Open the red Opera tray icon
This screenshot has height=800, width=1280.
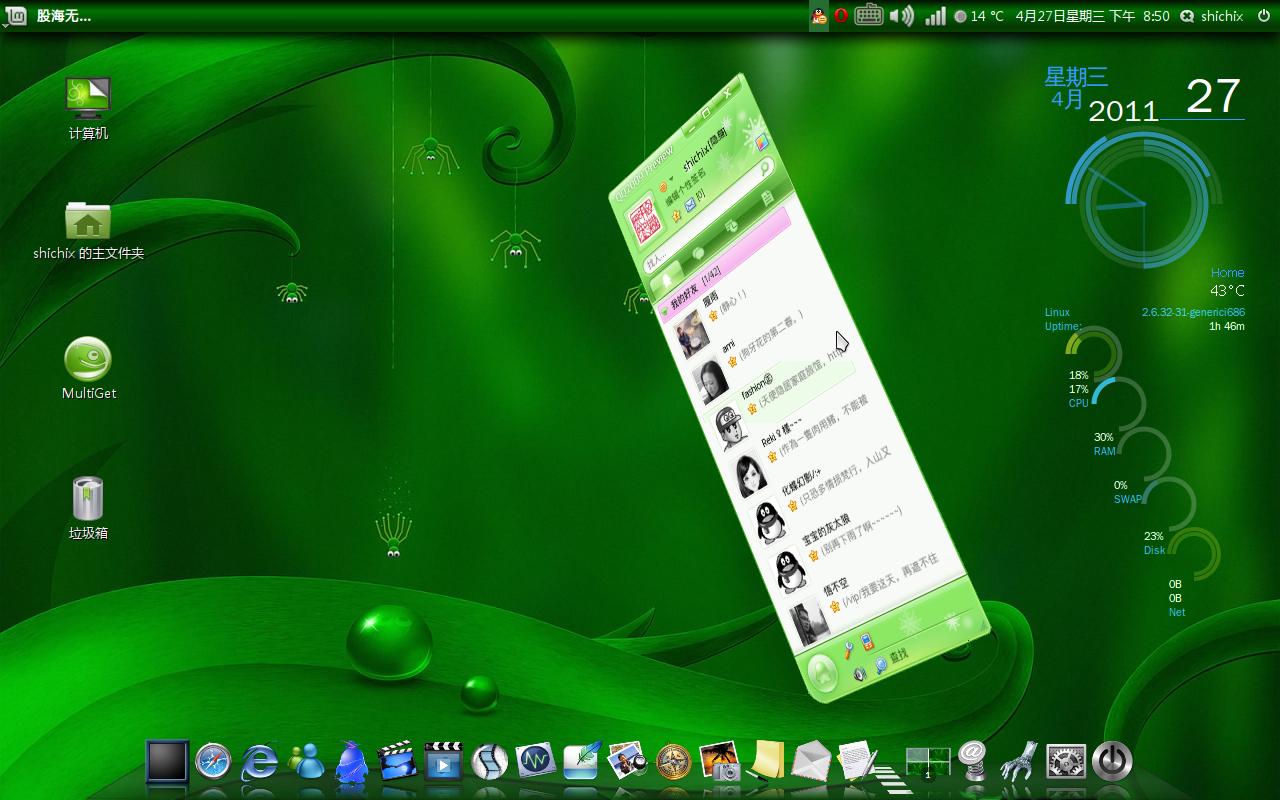point(841,16)
